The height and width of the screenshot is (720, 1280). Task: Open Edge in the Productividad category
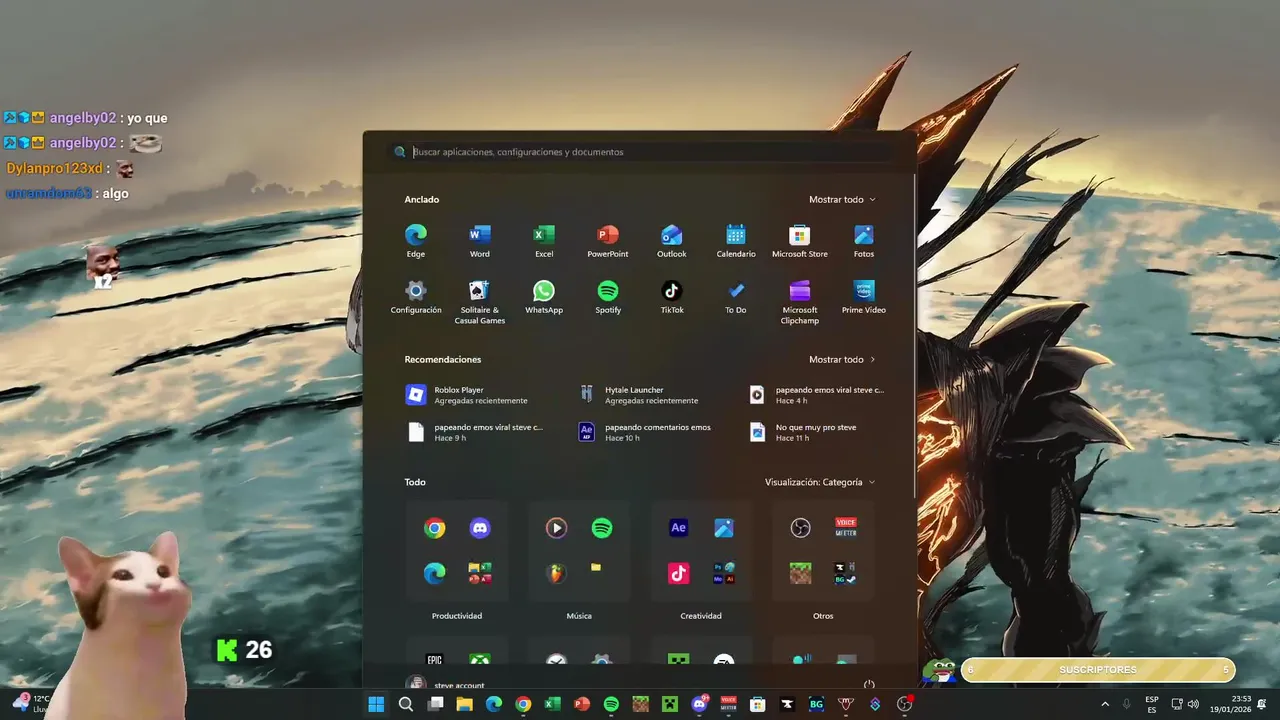pyautogui.click(x=434, y=573)
